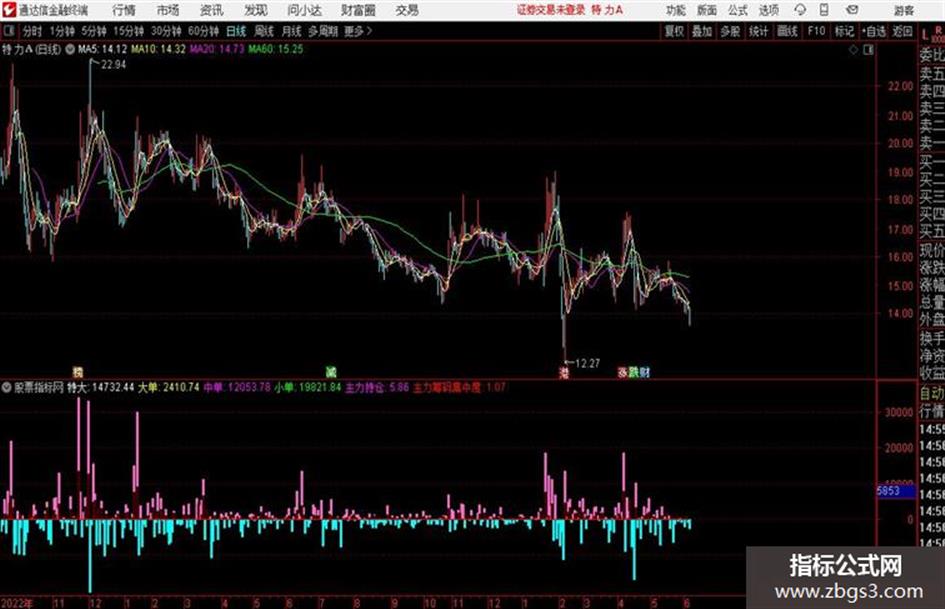This screenshot has height=609, width=945.
Task: Add stock via 自选 button
Action: click(x=874, y=31)
